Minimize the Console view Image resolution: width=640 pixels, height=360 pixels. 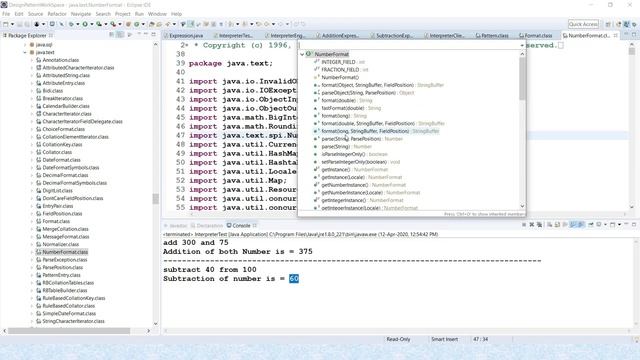(x=626, y=224)
